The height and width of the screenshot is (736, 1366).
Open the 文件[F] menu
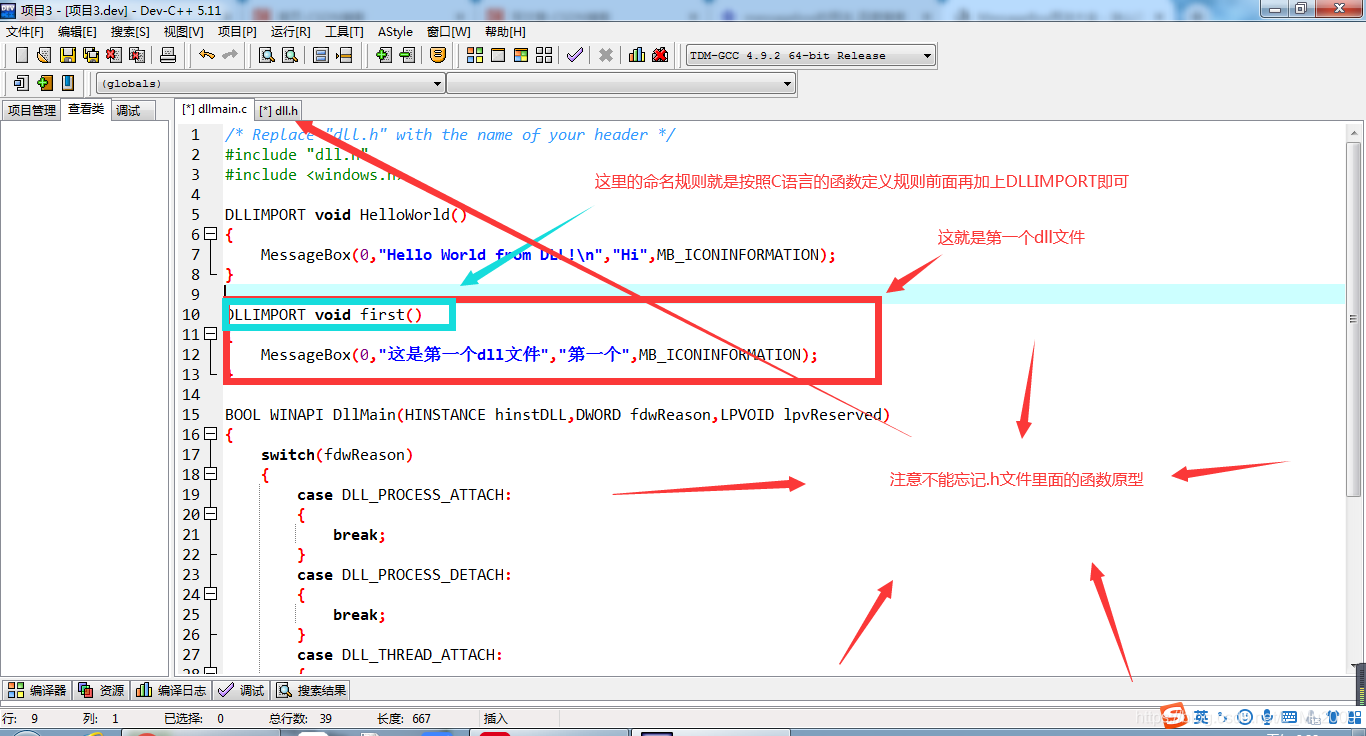[x=25, y=32]
